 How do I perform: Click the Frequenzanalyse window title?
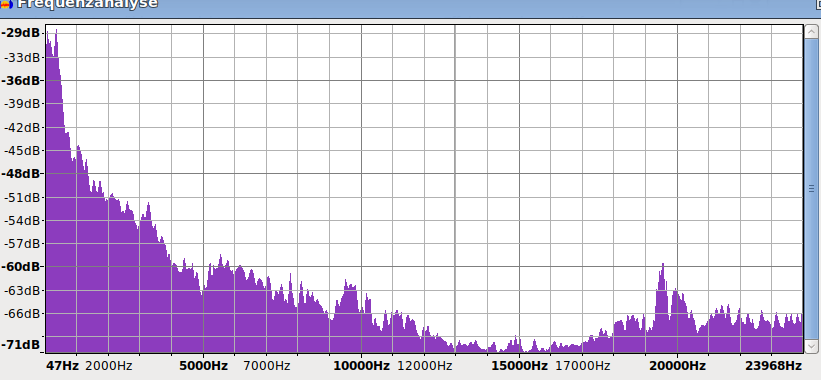pos(87,4)
